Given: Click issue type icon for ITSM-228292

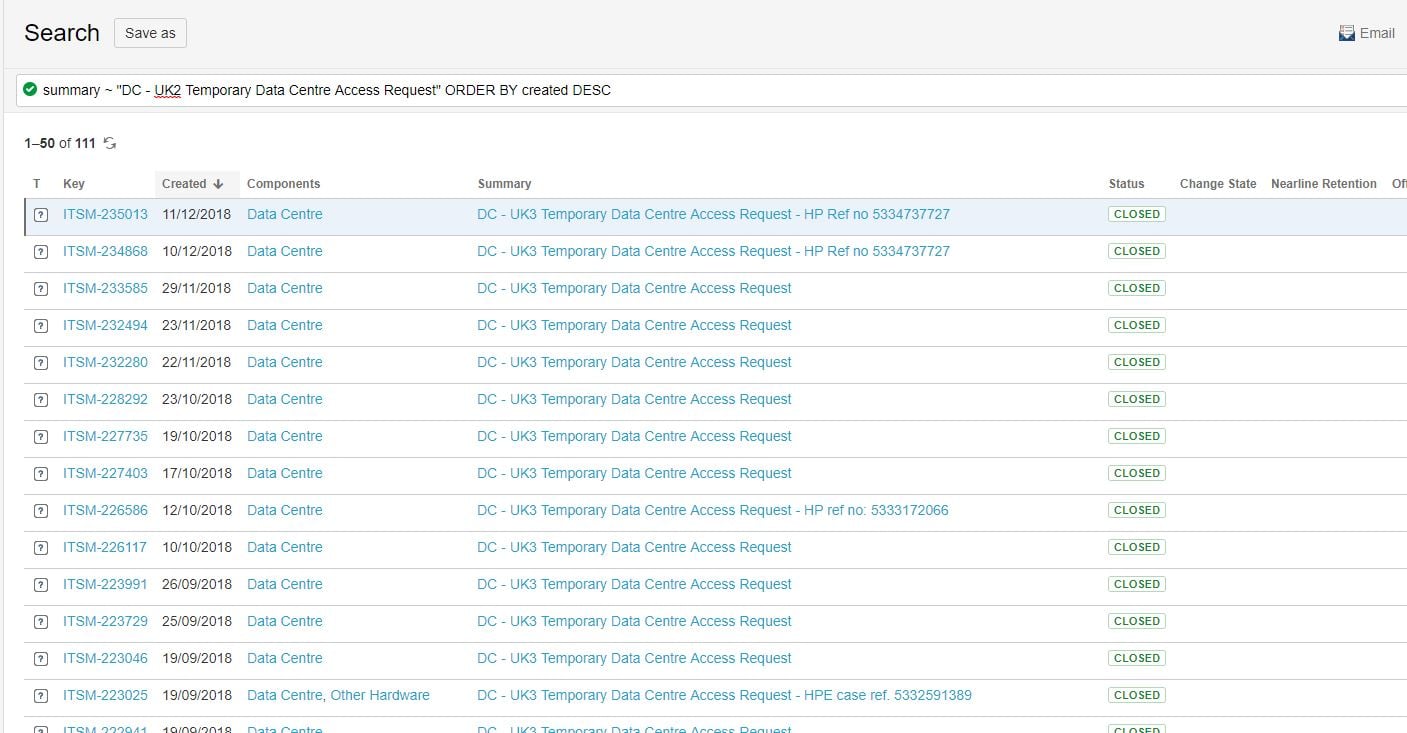Looking at the screenshot, I should 41,400.
